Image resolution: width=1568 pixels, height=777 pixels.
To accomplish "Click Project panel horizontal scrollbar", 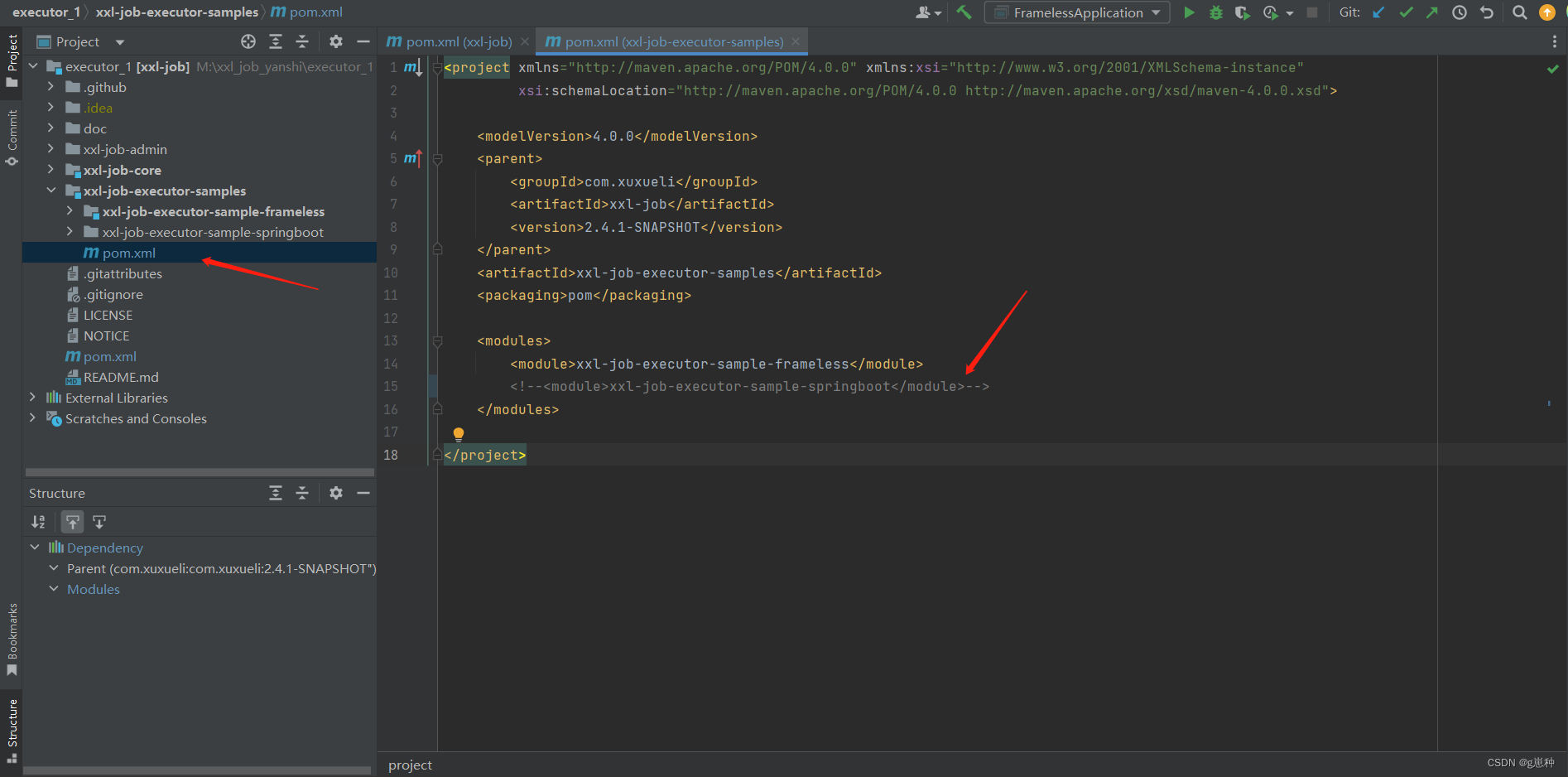I will [200, 472].
